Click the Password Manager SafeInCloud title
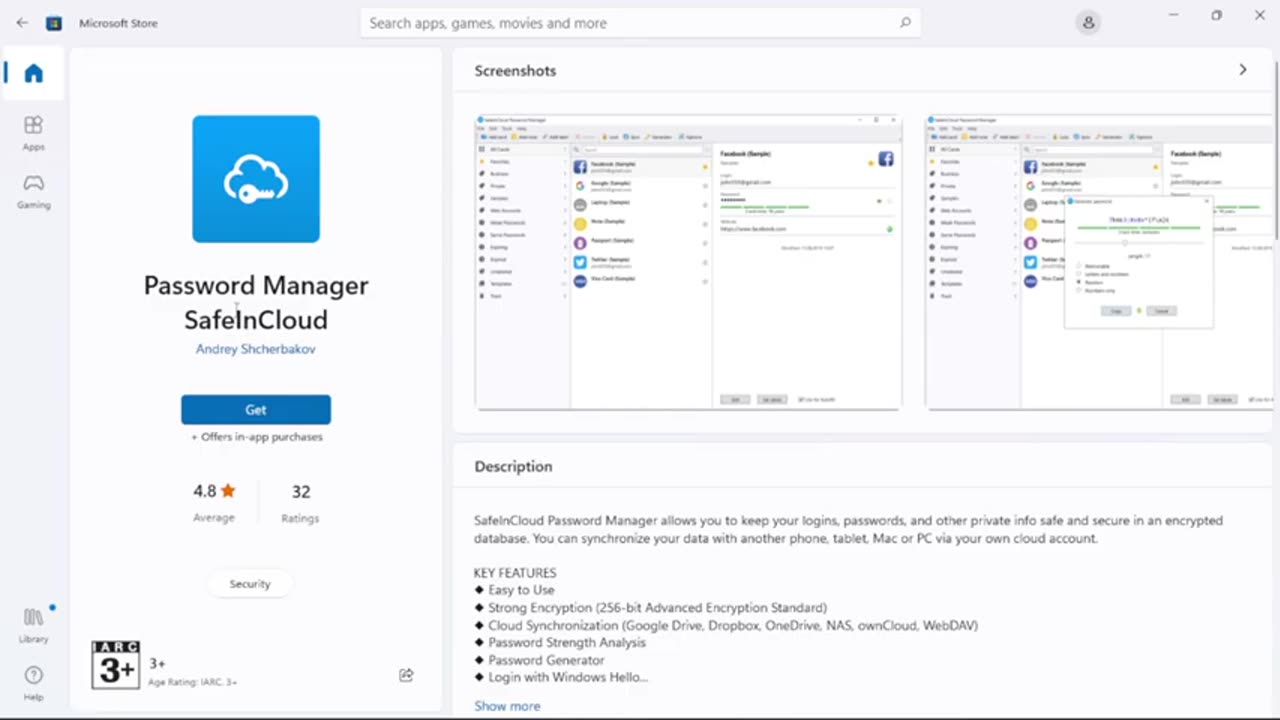 256,302
